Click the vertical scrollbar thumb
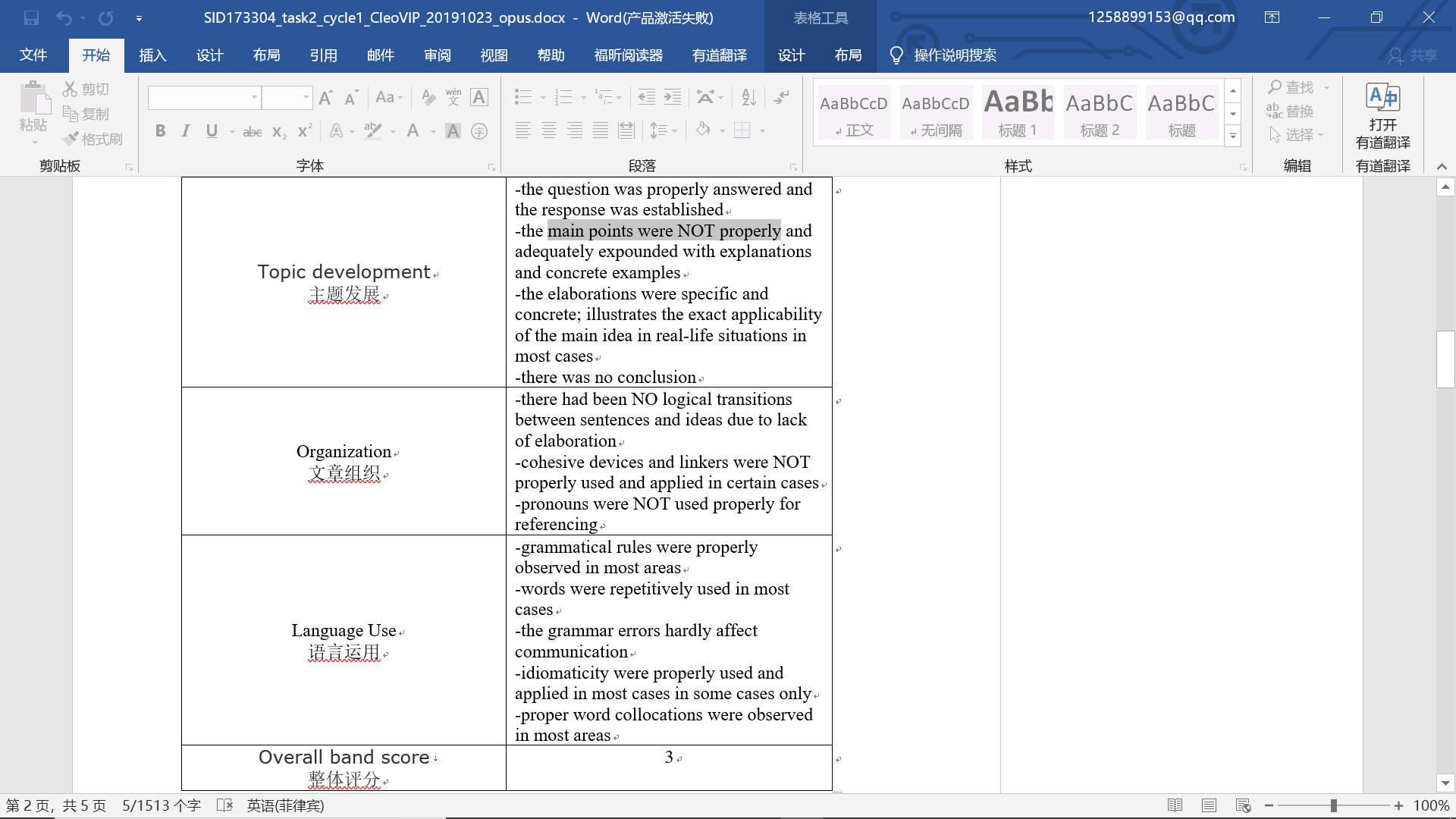This screenshot has height=819, width=1456. pyautogui.click(x=1445, y=359)
